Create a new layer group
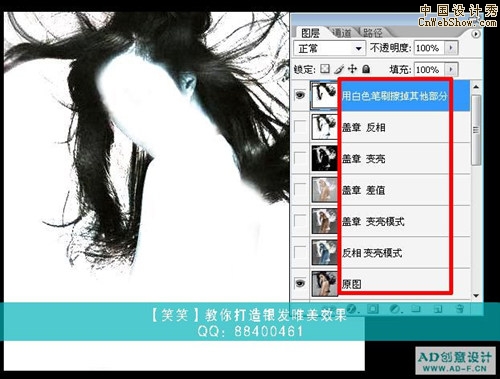This screenshot has height=379, width=500. [416, 309]
